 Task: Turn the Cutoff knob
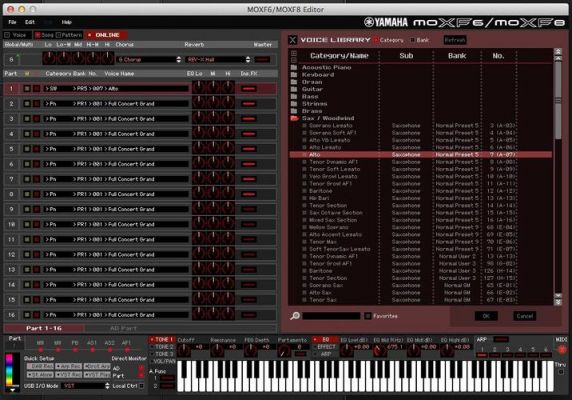pos(183,350)
